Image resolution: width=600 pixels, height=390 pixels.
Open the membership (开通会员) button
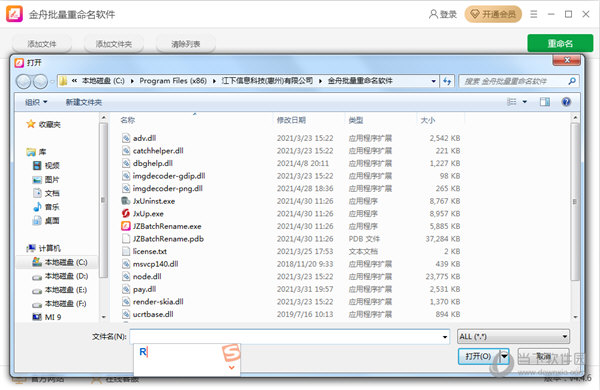pyautogui.click(x=493, y=14)
